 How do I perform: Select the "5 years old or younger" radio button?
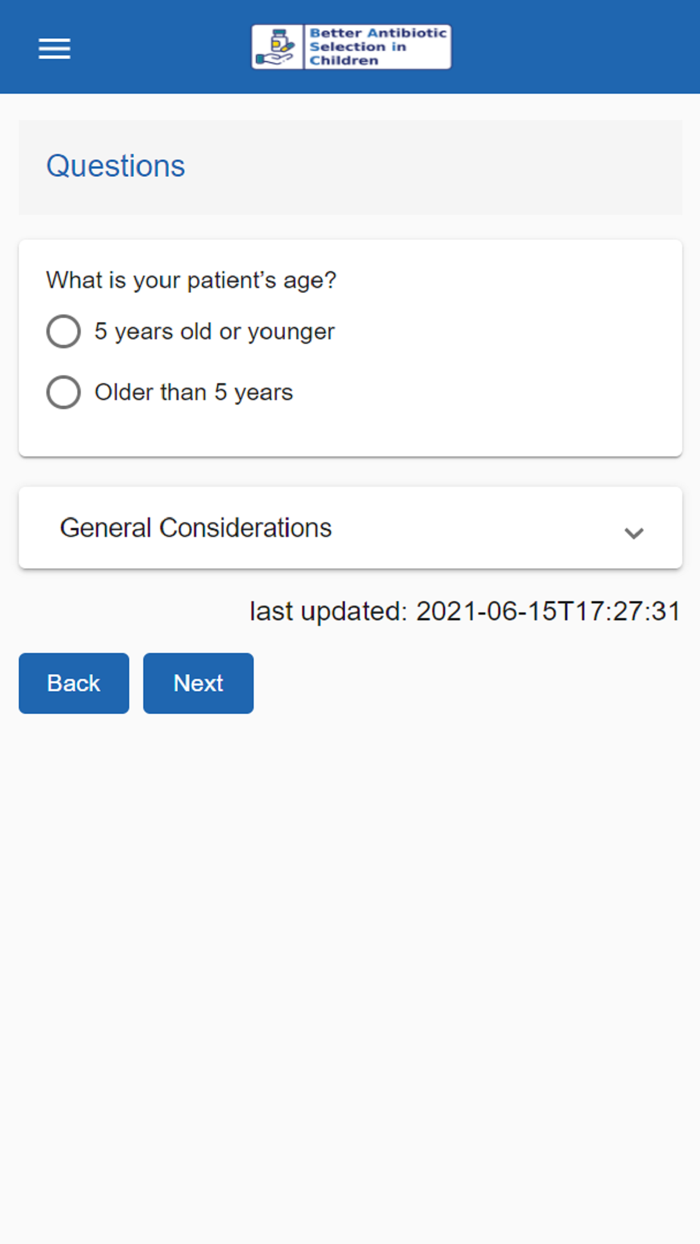pos(63,332)
